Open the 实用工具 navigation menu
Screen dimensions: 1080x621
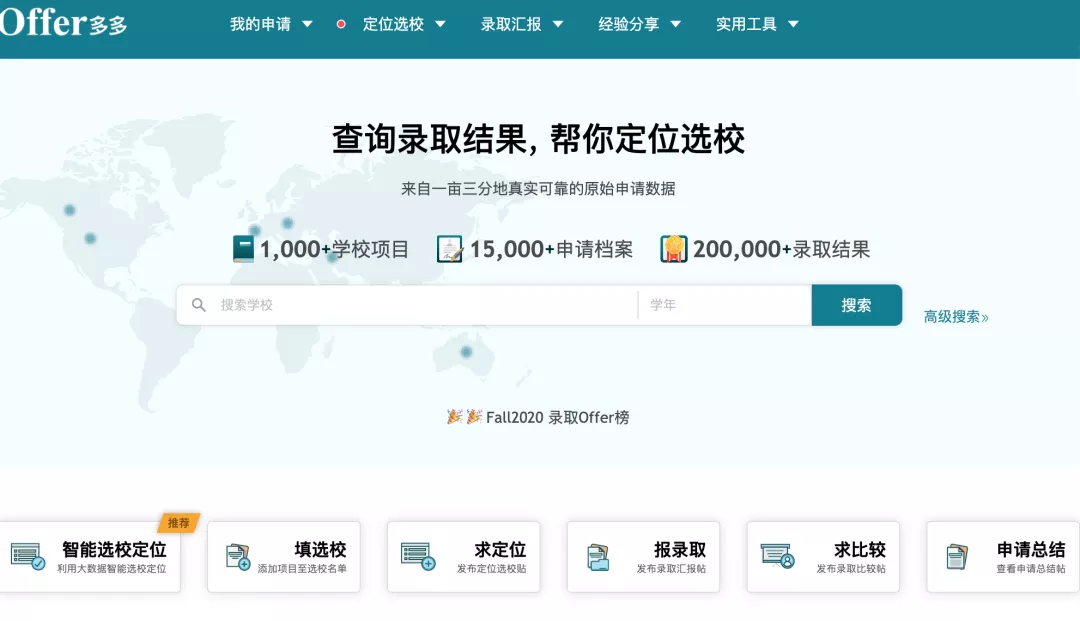757,24
